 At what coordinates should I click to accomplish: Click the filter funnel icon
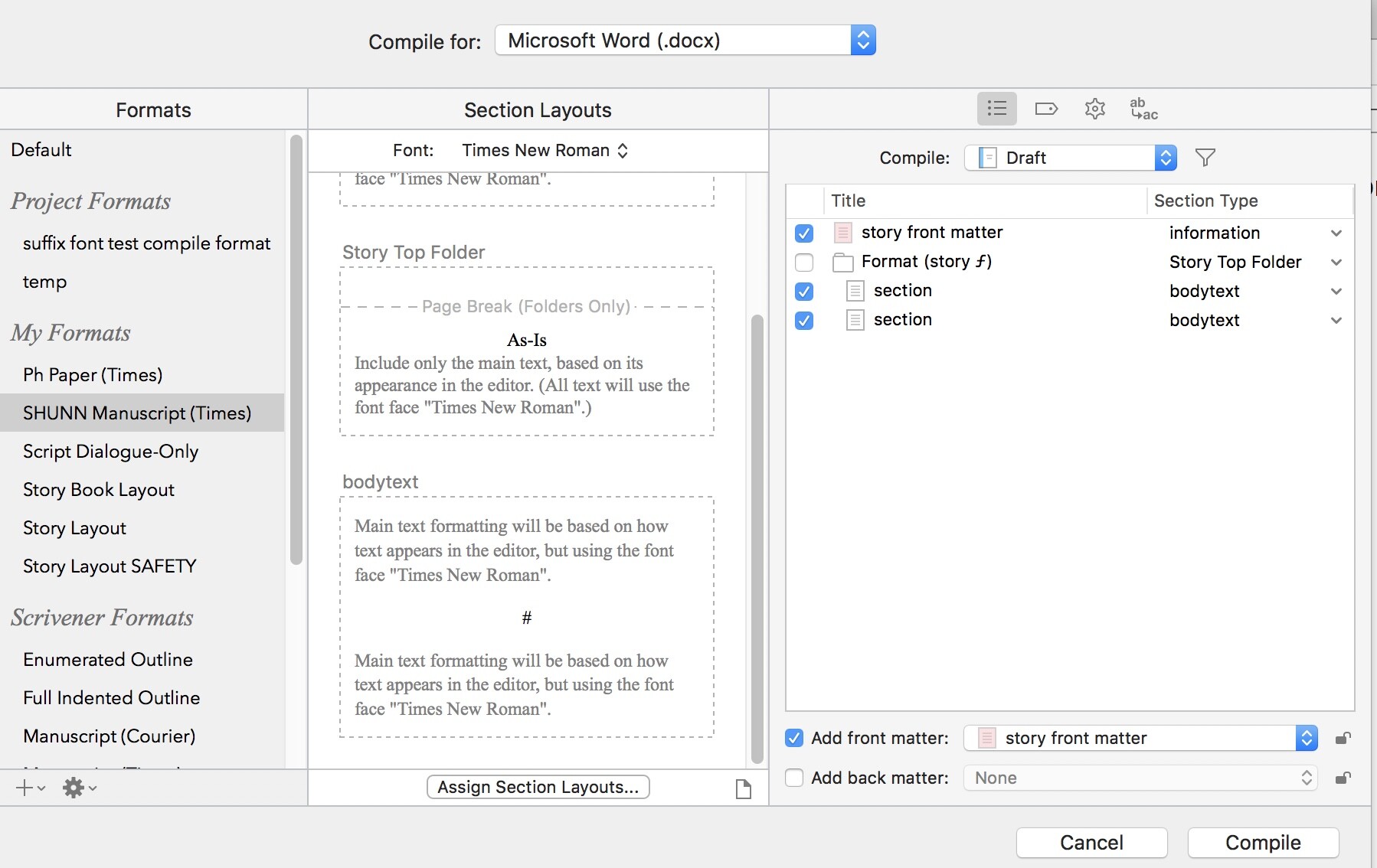tap(1205, 158)
